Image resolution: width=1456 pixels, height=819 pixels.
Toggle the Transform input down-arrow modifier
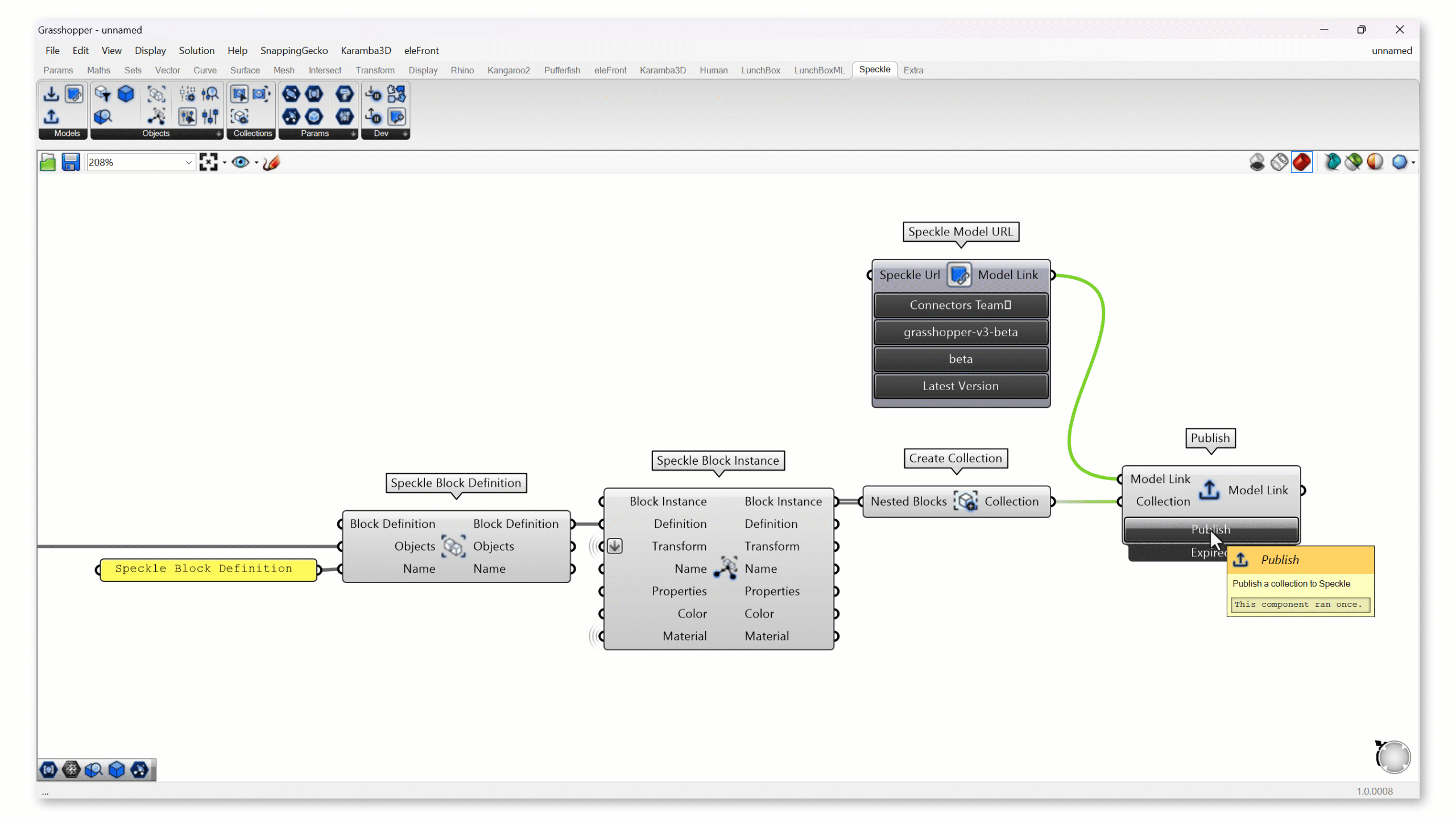click(x=614, y=546)
